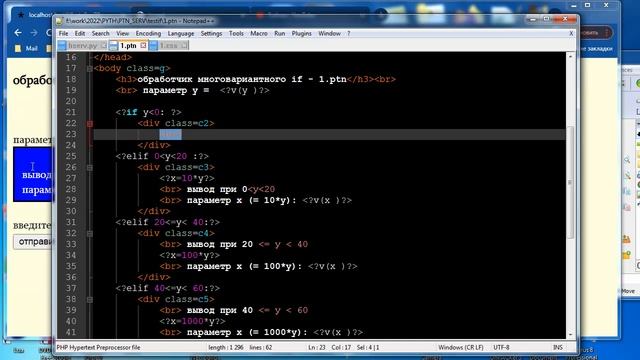Click the editor scrollbar down arrow

[x=570, y=334]
